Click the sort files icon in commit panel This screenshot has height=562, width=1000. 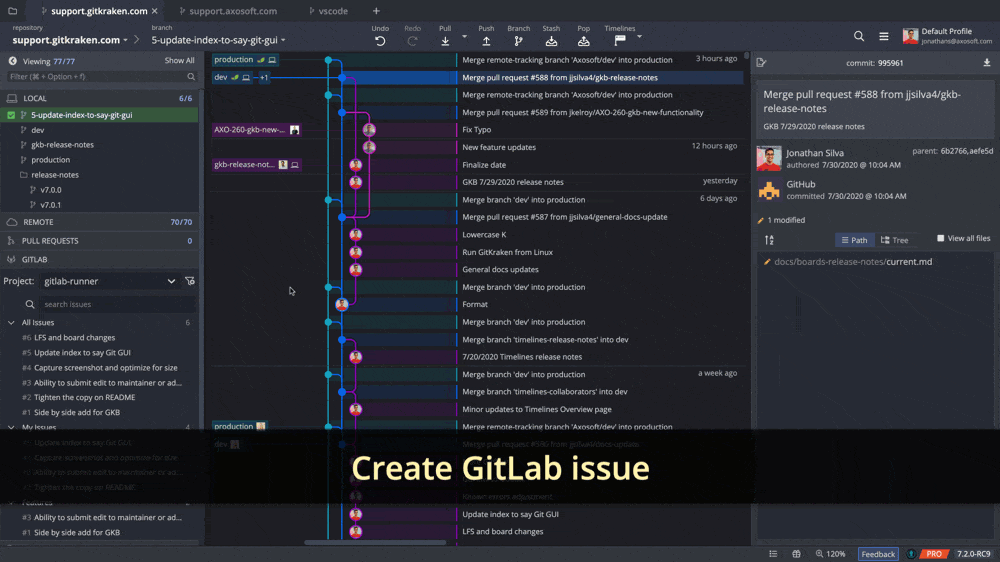pos(769,240)
